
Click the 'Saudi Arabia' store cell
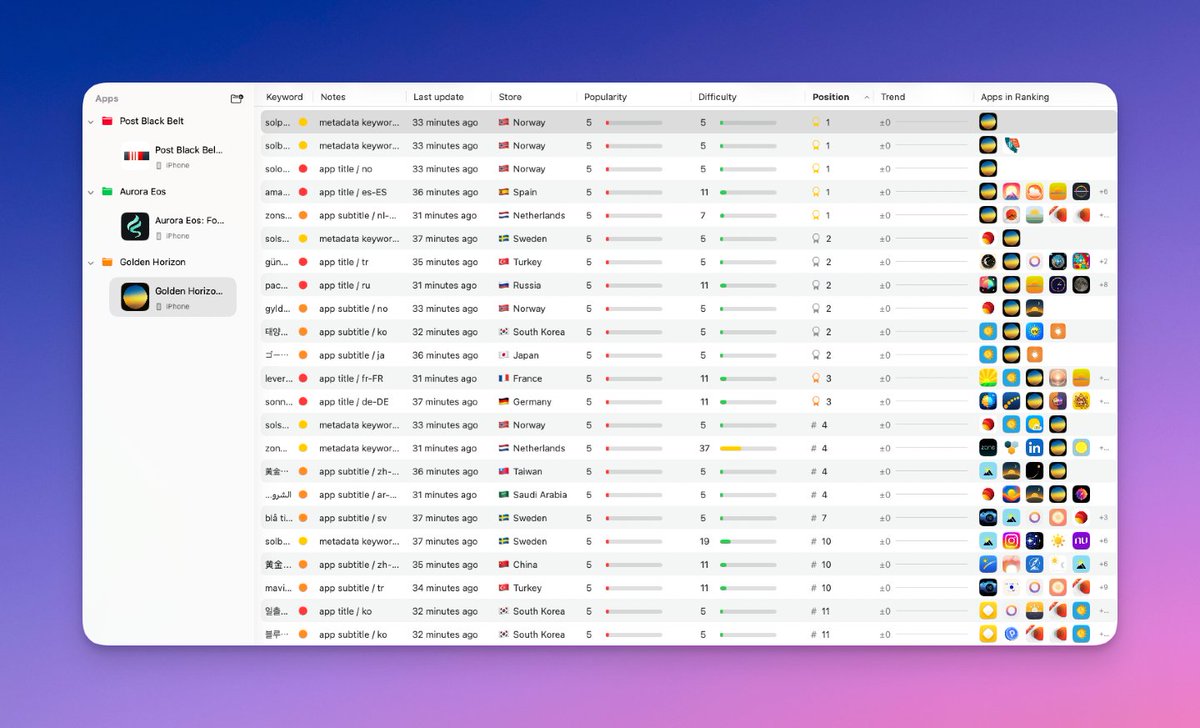pos(532,495)
